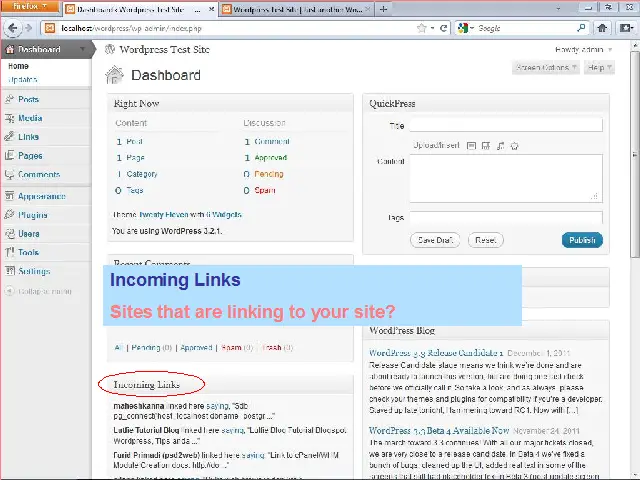Click the Collapse menu arrow icon
Viewport: 640px width, 480px height.
click(9, 291)
